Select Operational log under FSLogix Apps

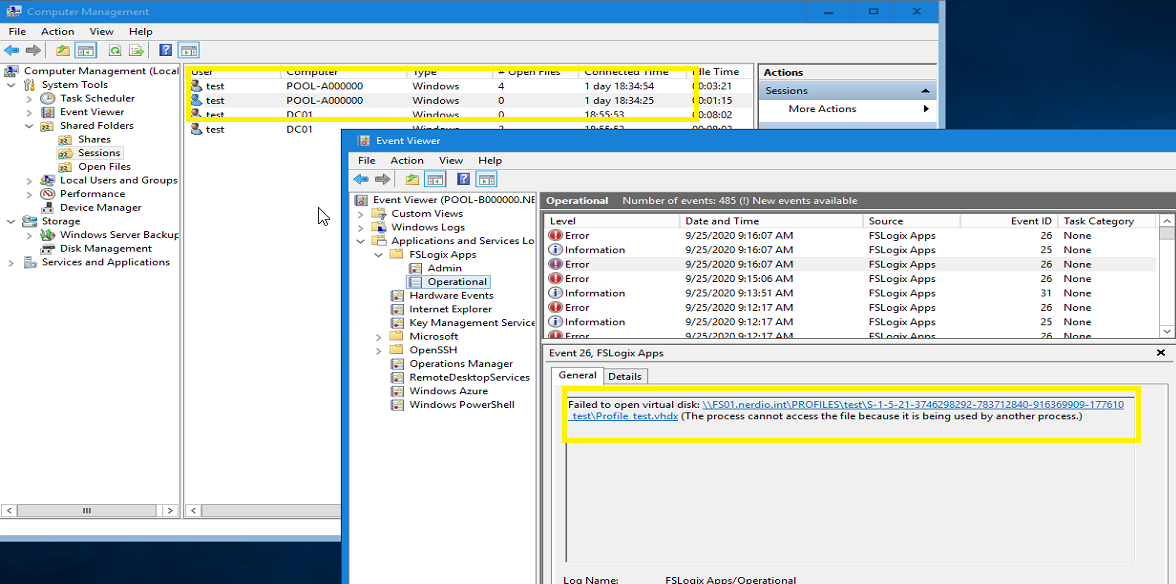point(458,282)
